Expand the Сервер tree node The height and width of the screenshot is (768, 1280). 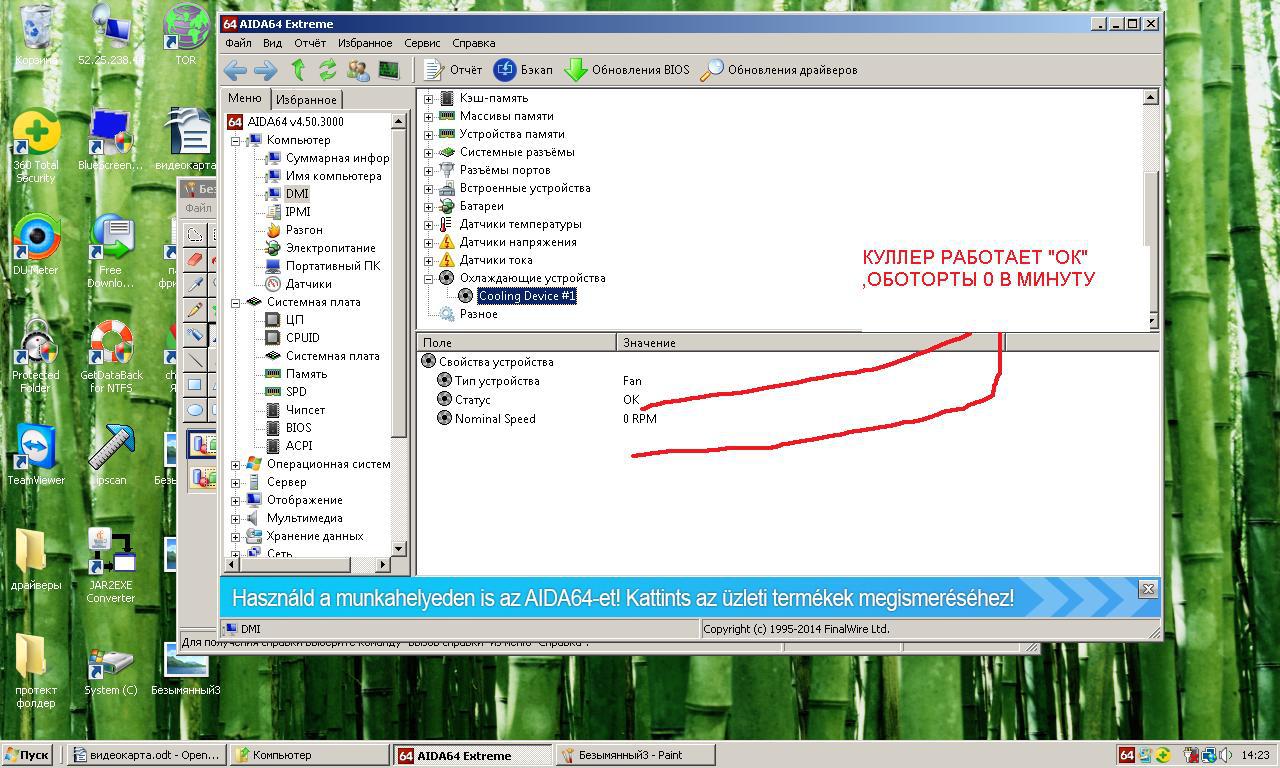tap(236, 482)
